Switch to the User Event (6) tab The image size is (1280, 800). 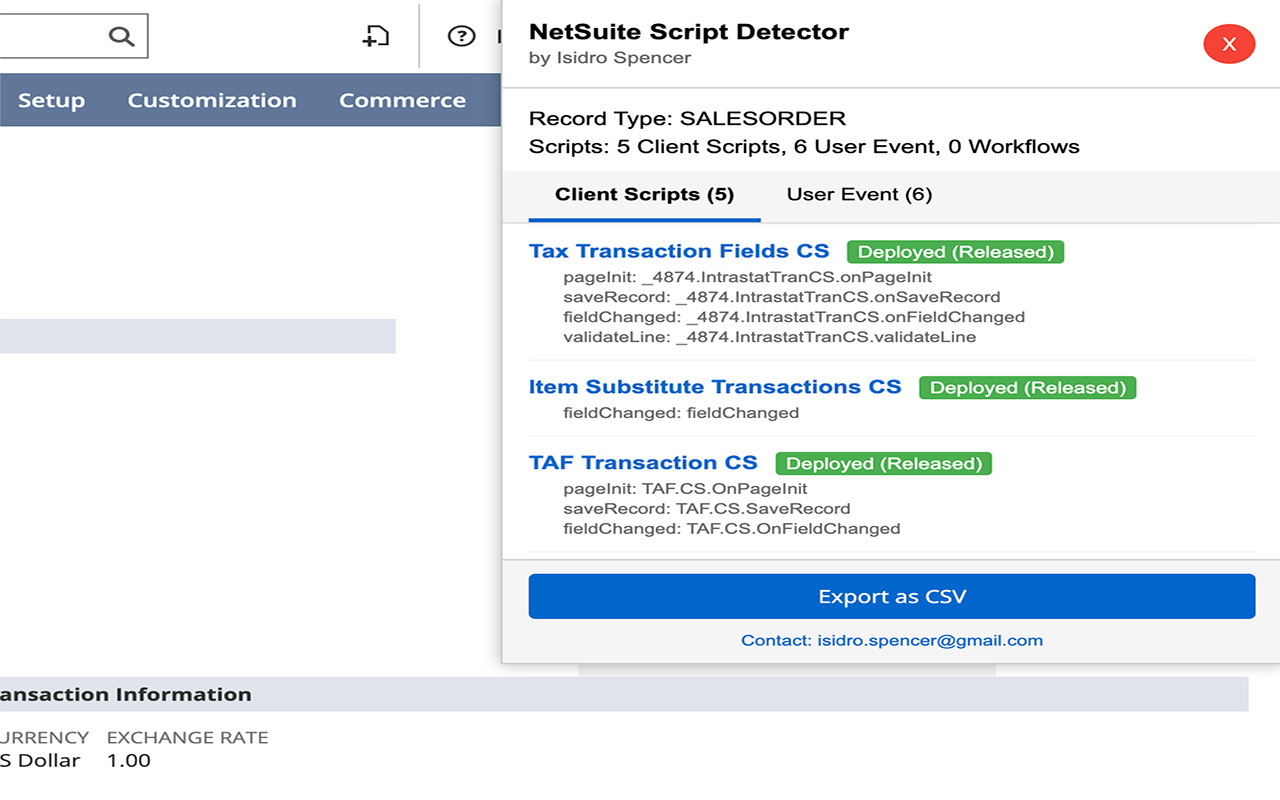tap(859, 195)
